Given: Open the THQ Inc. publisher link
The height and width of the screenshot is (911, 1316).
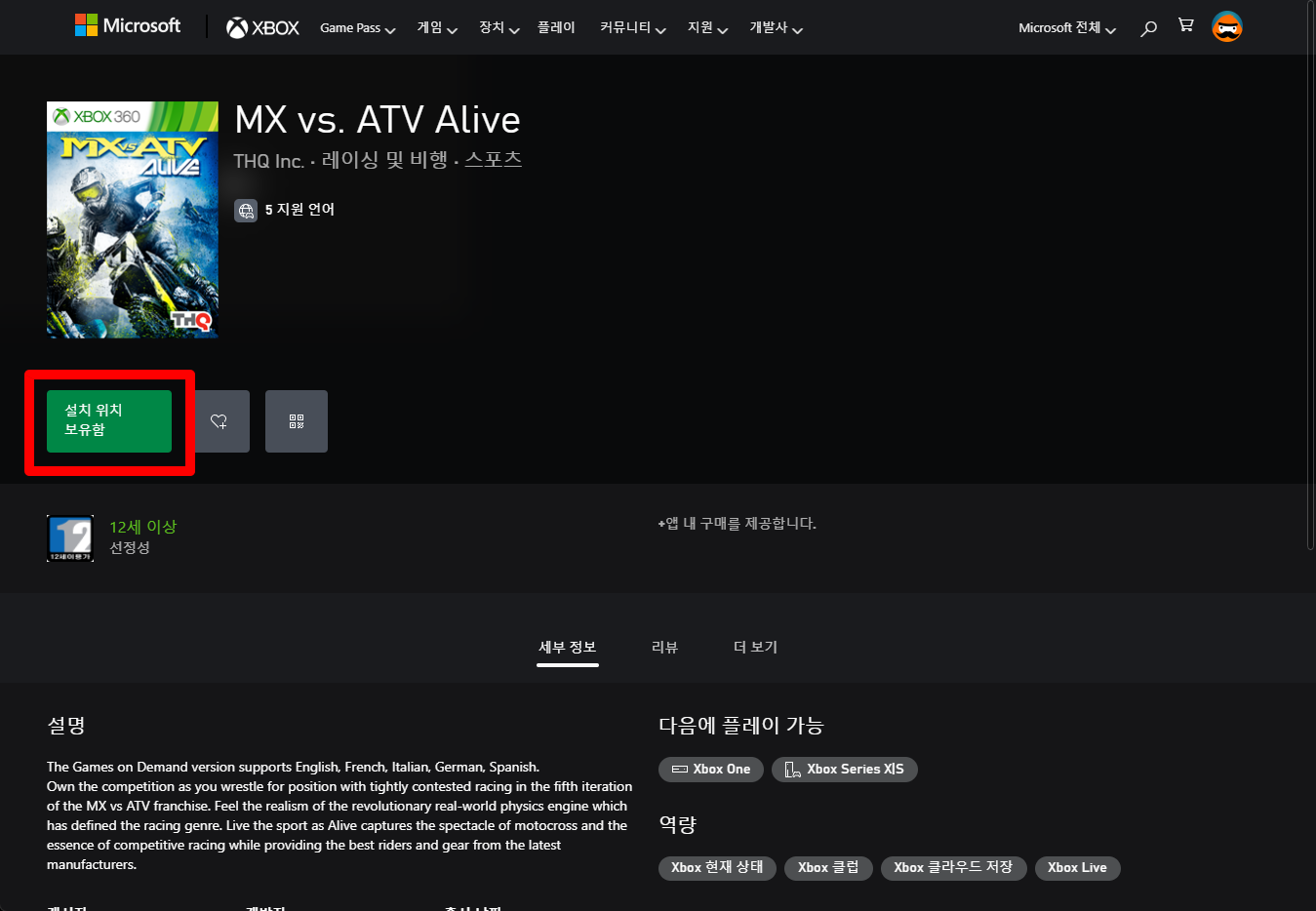Looking at the screenshot, I should point(268,161).
